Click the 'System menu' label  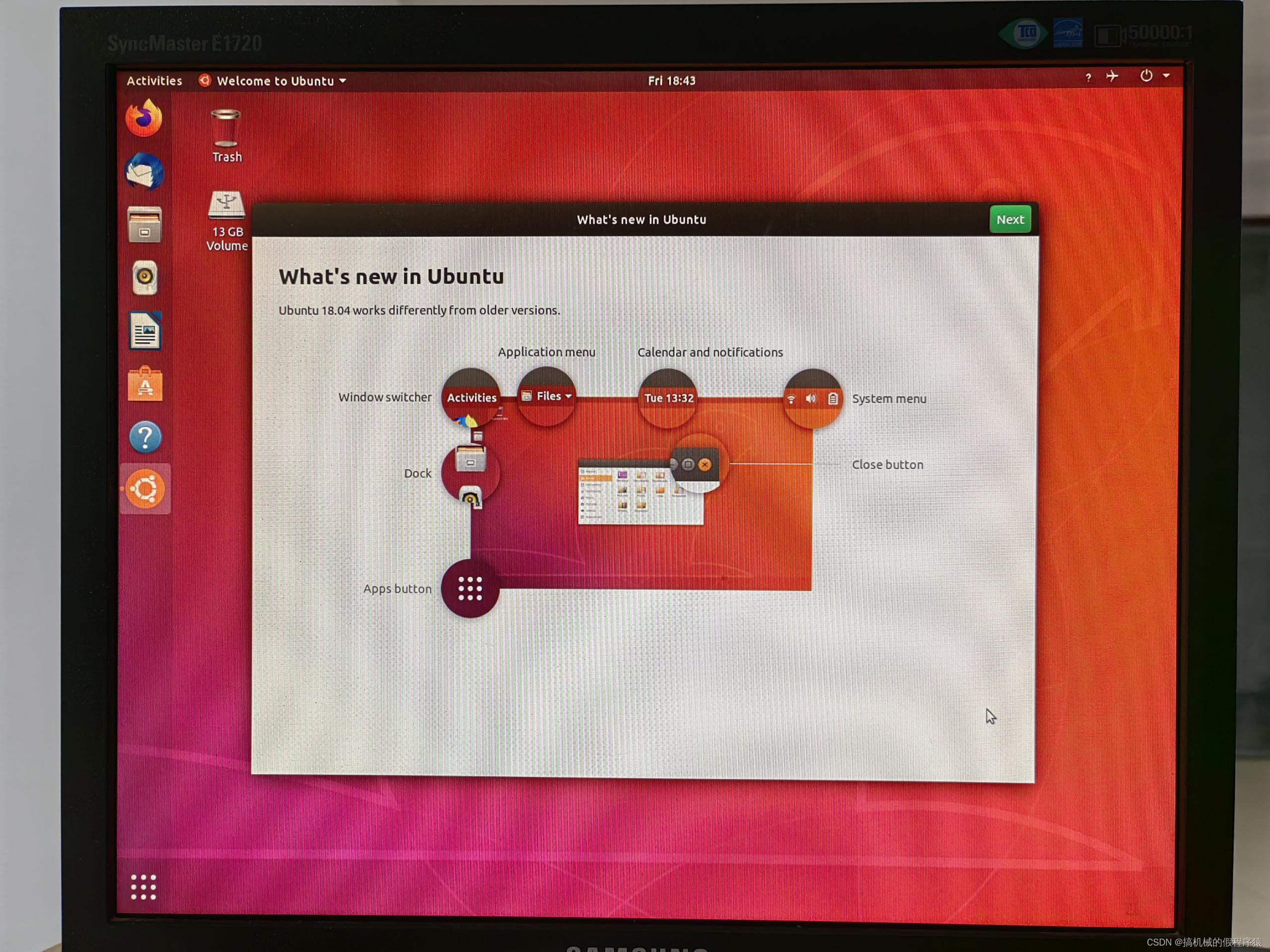(889, 399)
